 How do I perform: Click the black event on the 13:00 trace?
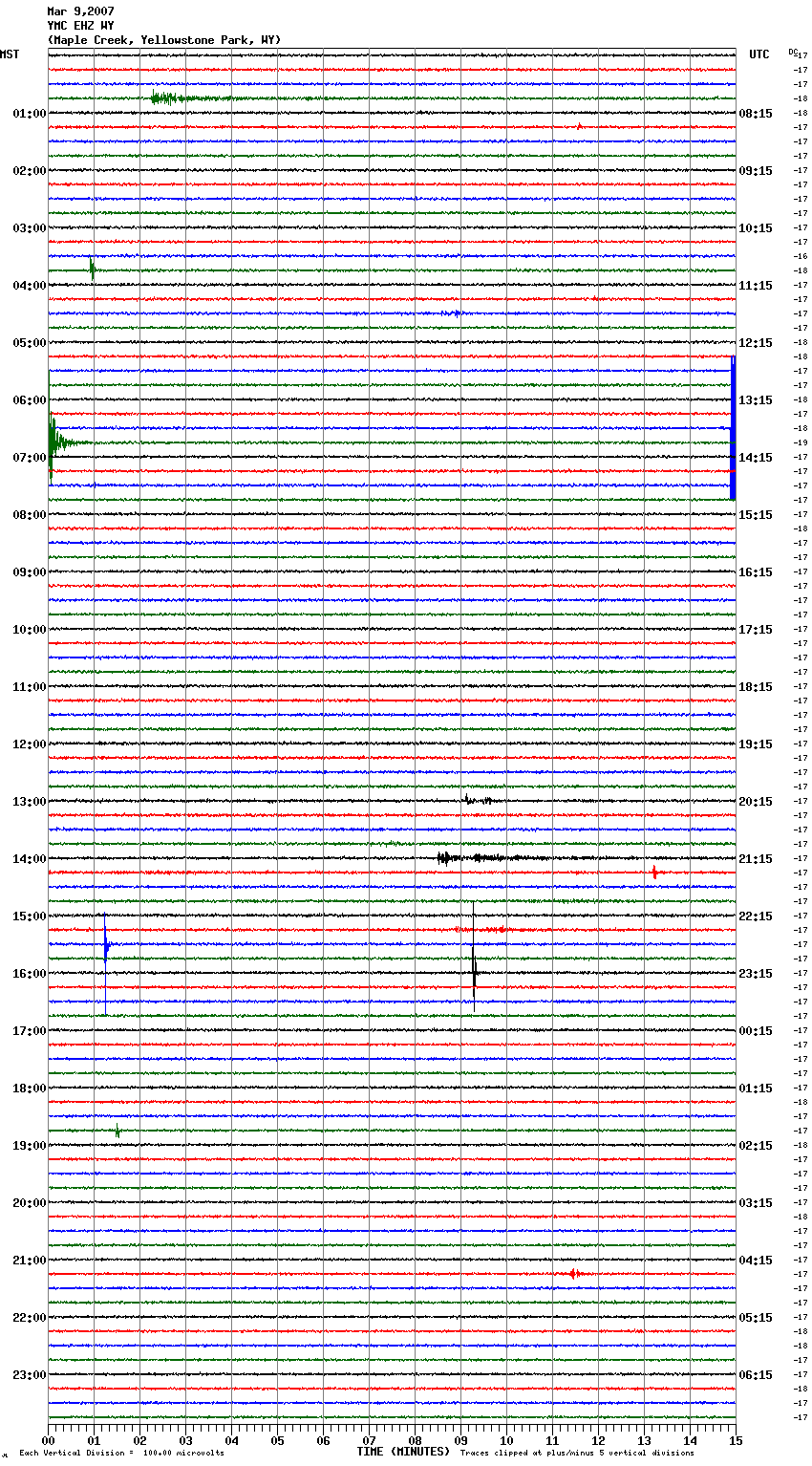(478, 801)
